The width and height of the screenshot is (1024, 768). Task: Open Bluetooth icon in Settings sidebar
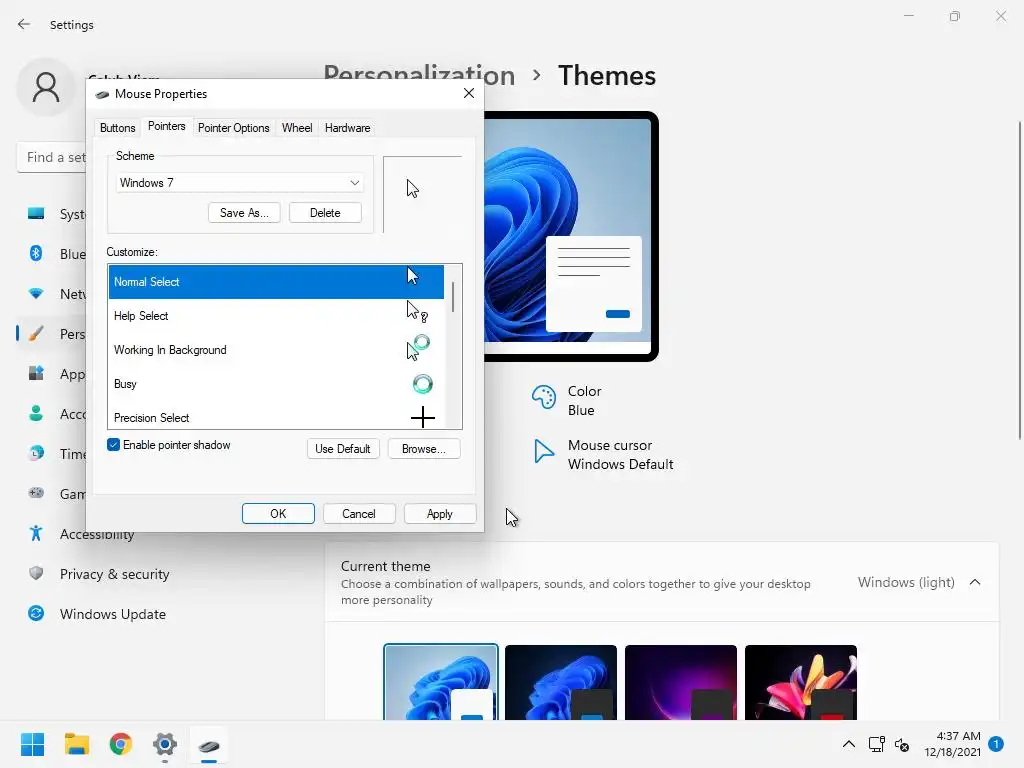pyautogui.click(x=36, y=253)
